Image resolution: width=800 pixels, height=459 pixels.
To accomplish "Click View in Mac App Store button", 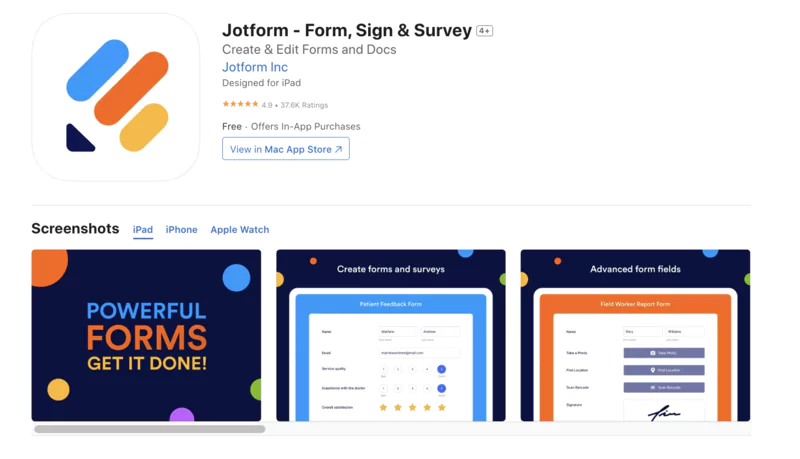I will point(286,149).
